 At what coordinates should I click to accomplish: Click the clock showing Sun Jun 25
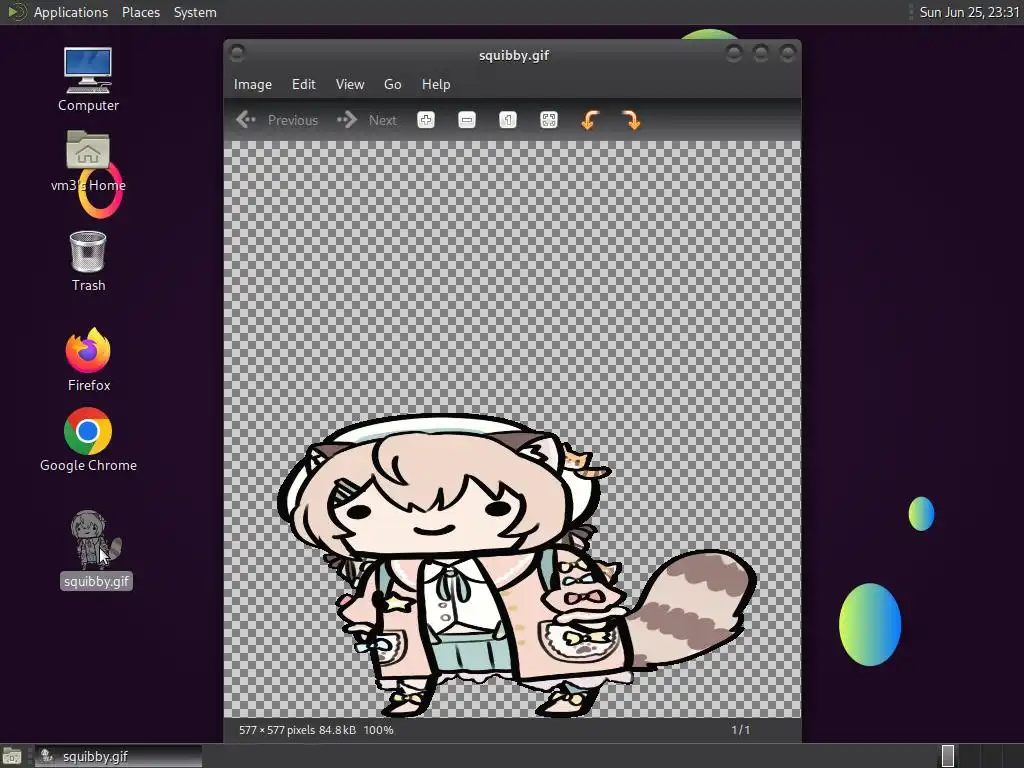click(968, 12)
